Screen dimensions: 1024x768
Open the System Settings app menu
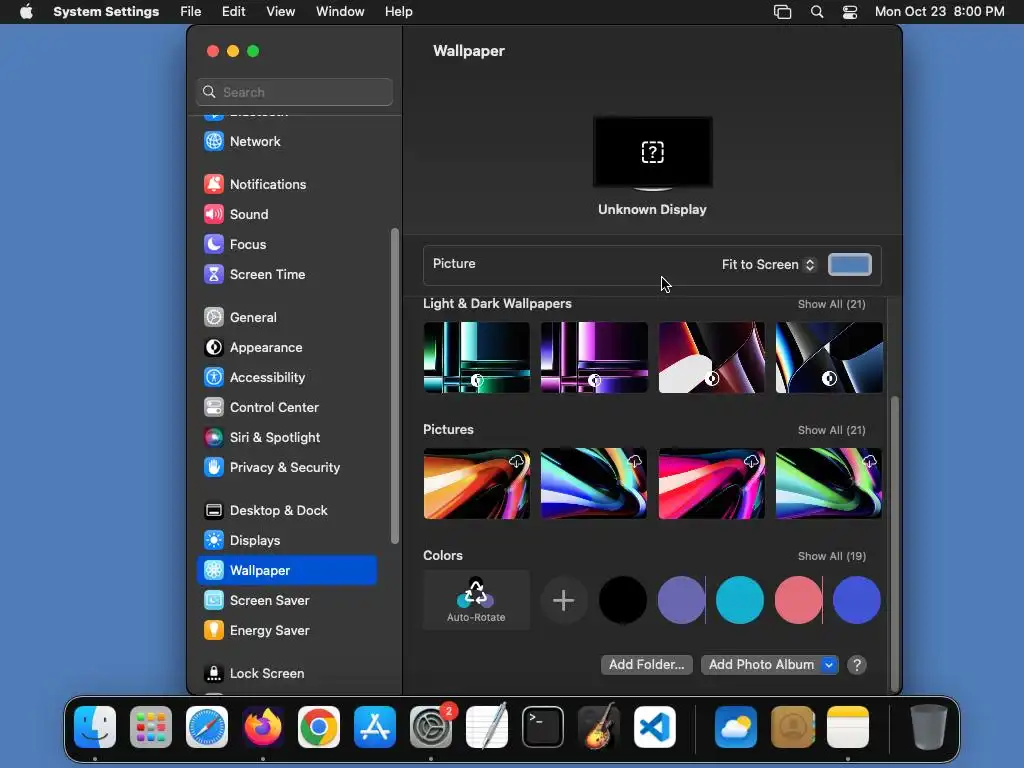[106, 12]
